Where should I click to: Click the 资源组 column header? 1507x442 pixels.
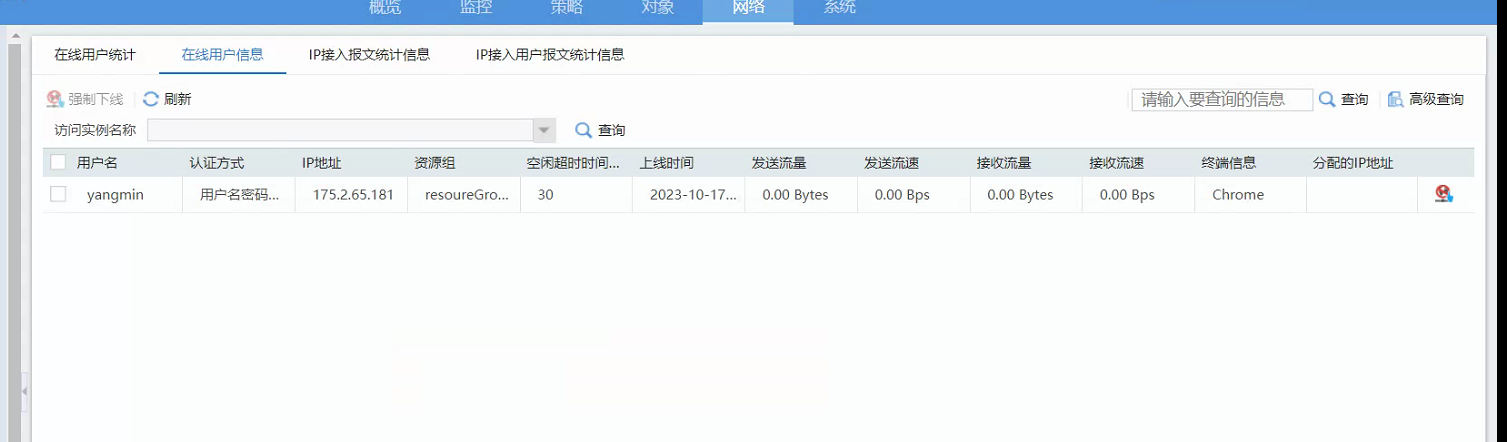click(435, 162)
